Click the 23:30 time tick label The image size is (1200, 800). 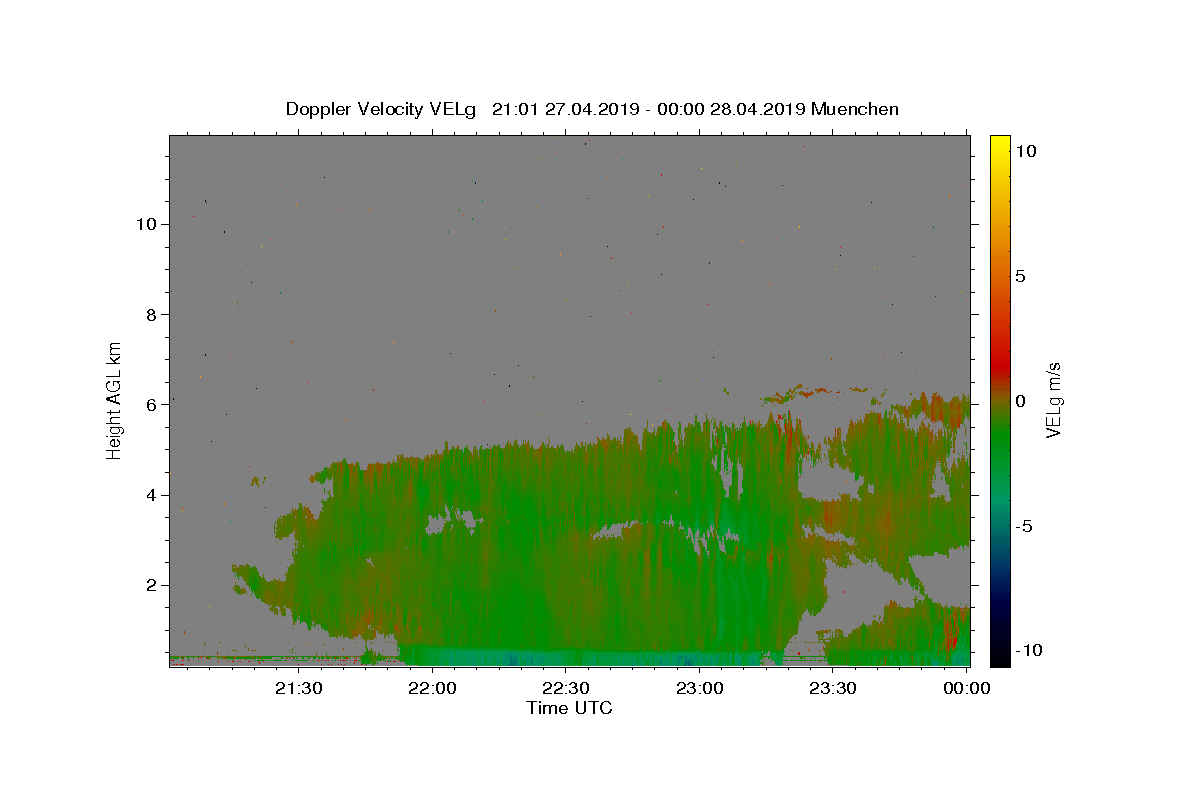833,688
